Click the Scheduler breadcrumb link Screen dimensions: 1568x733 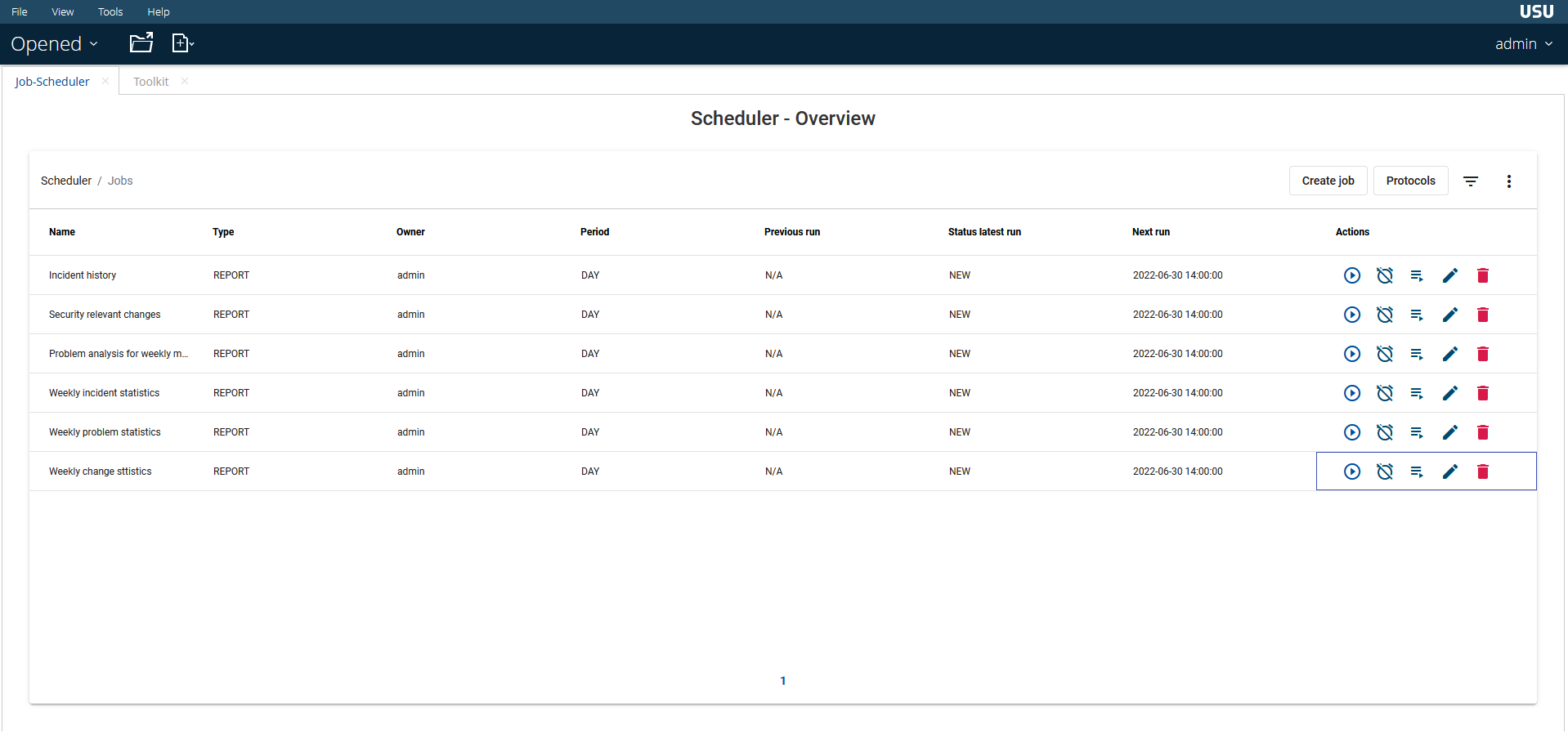[x=66, y=181]
